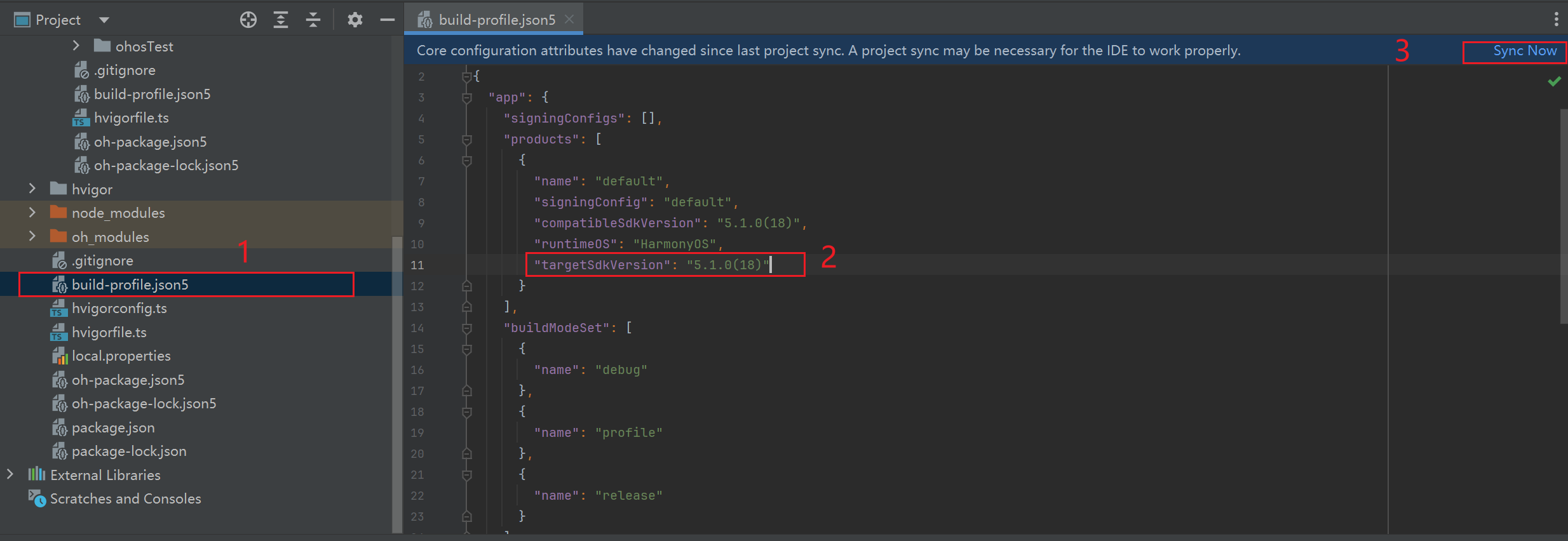Open Project panel settings gear
Viewport: 1568px width, 541px height.
pyautogui.click(x=355, y=20)
